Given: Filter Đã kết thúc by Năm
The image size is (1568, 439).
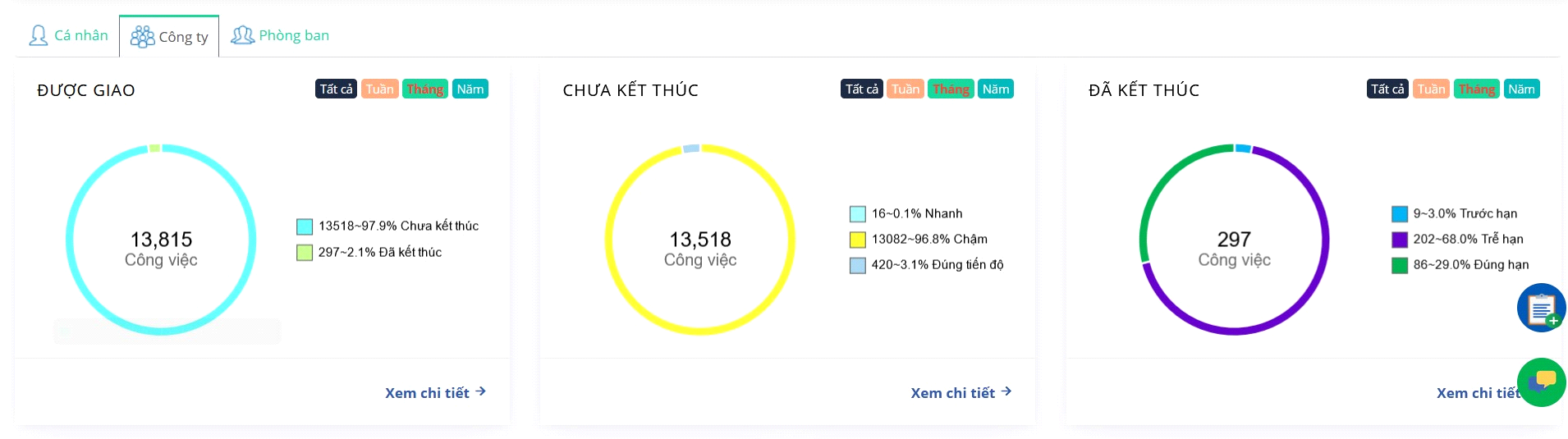Looking at the screenshot, I should point(1521,89).
